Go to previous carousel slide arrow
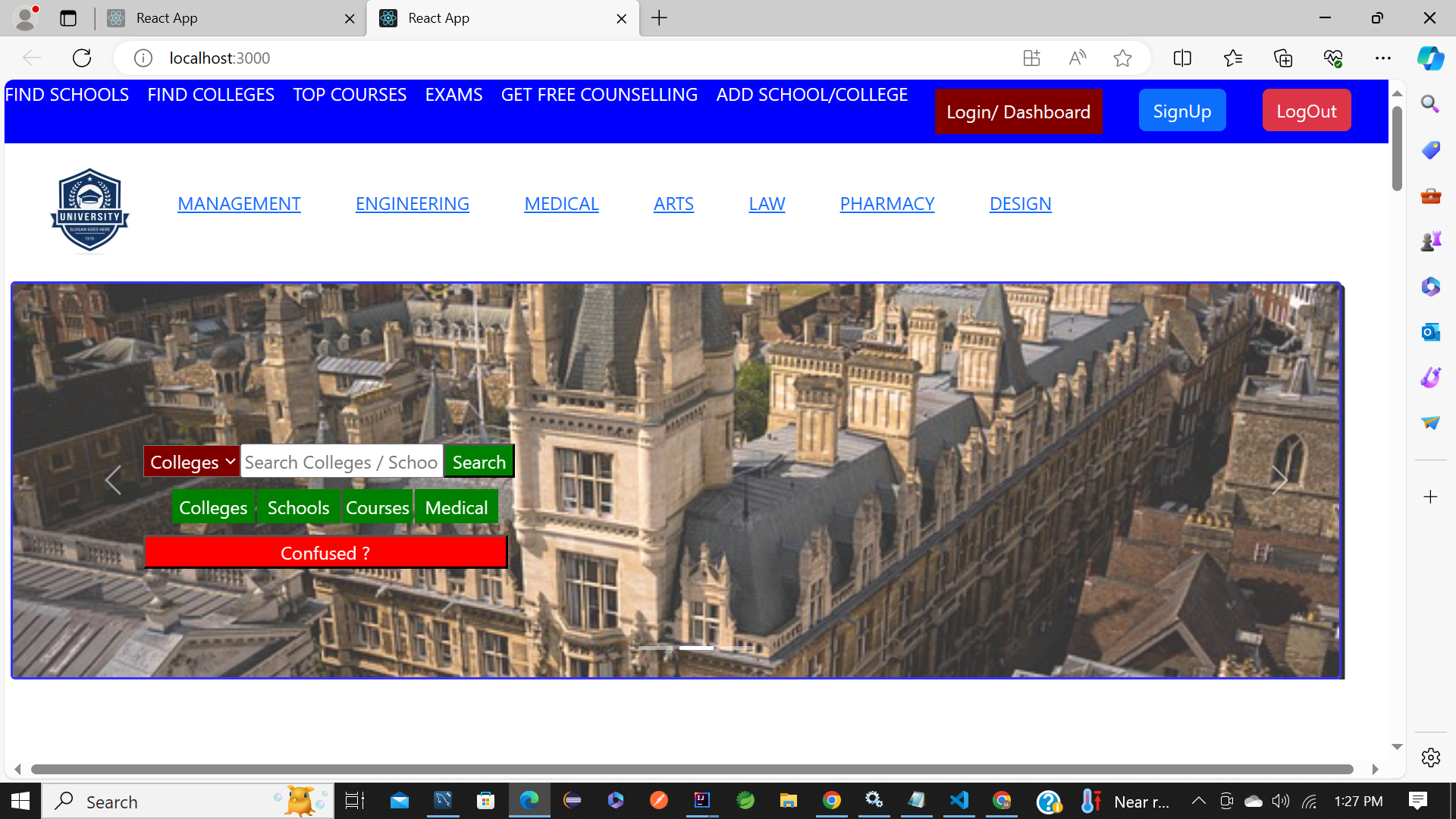 (x=113, y=480)
